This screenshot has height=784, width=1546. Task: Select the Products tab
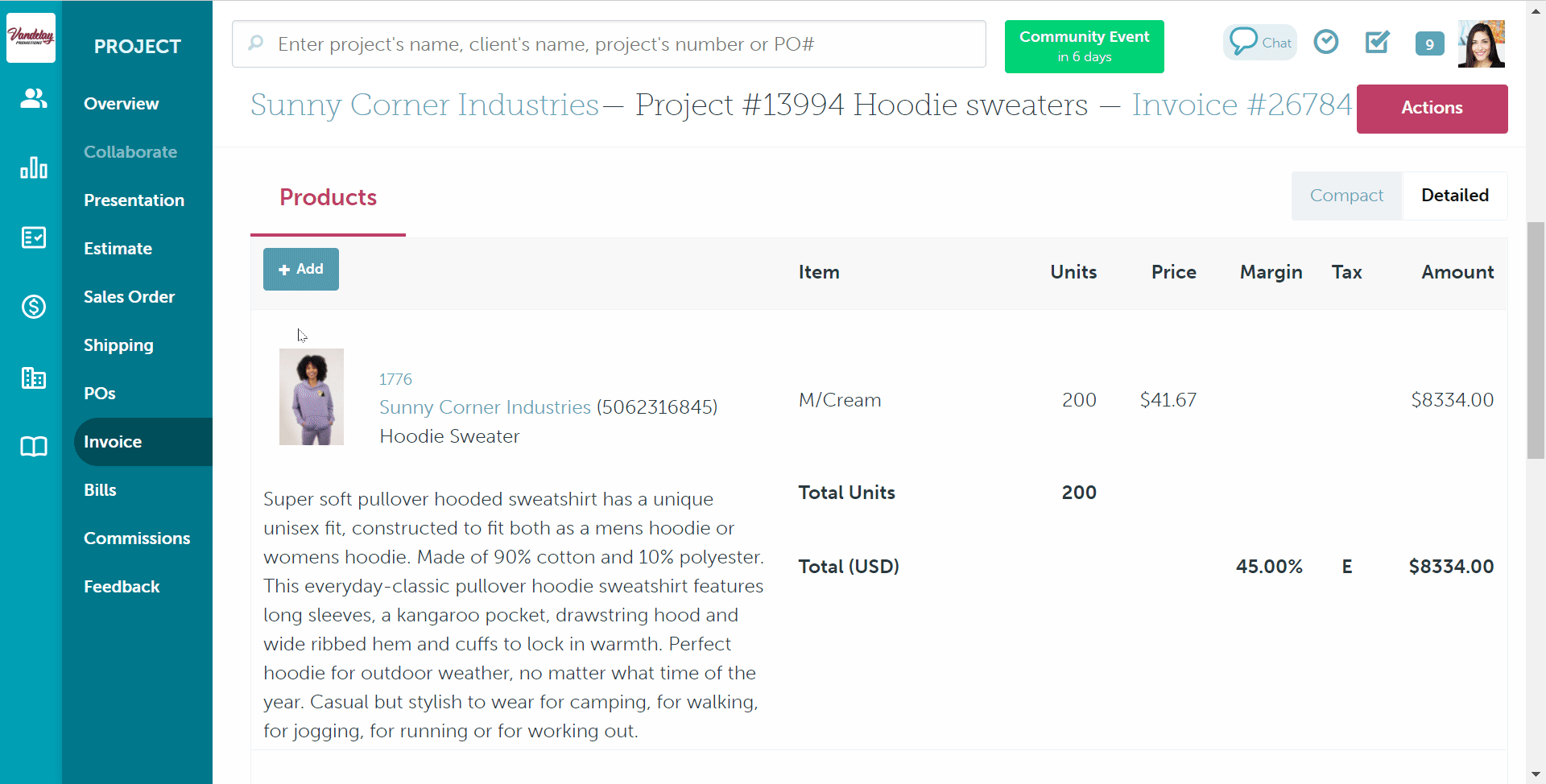click(x=328, y=198)
